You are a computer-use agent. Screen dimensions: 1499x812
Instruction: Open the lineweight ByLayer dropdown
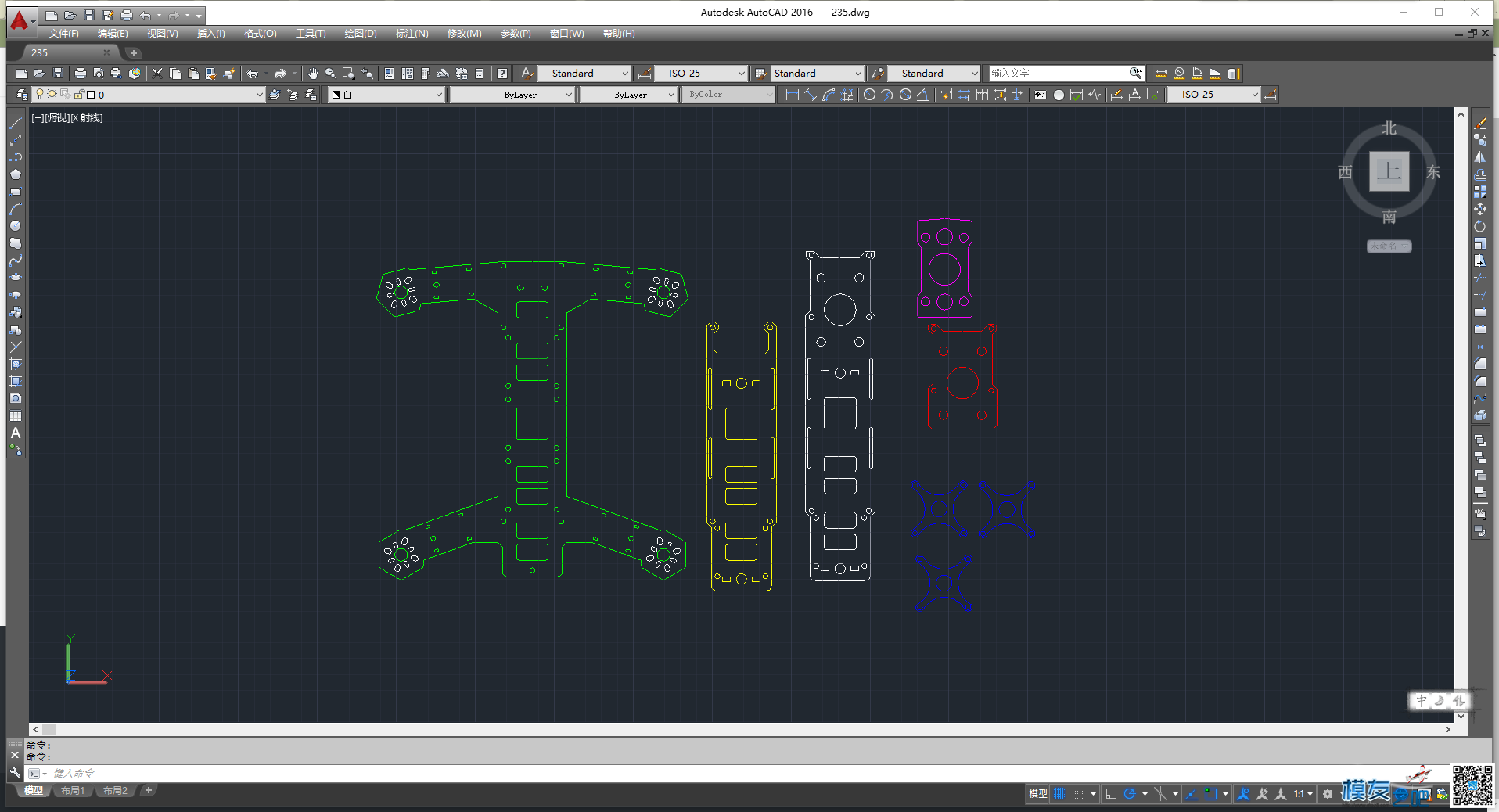[628, 95]
